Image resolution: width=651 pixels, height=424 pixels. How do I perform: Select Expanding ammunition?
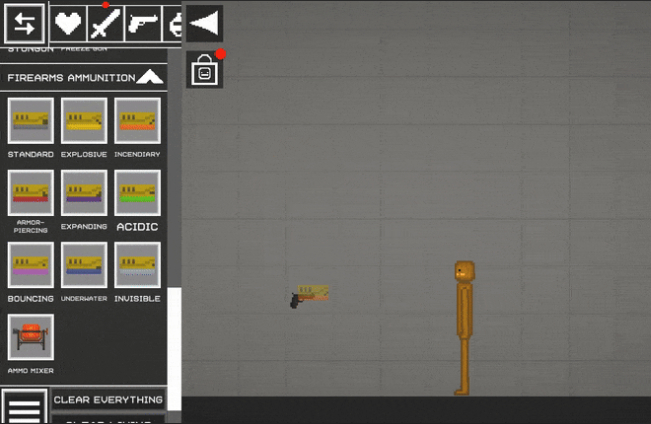(x=84, y=193)
